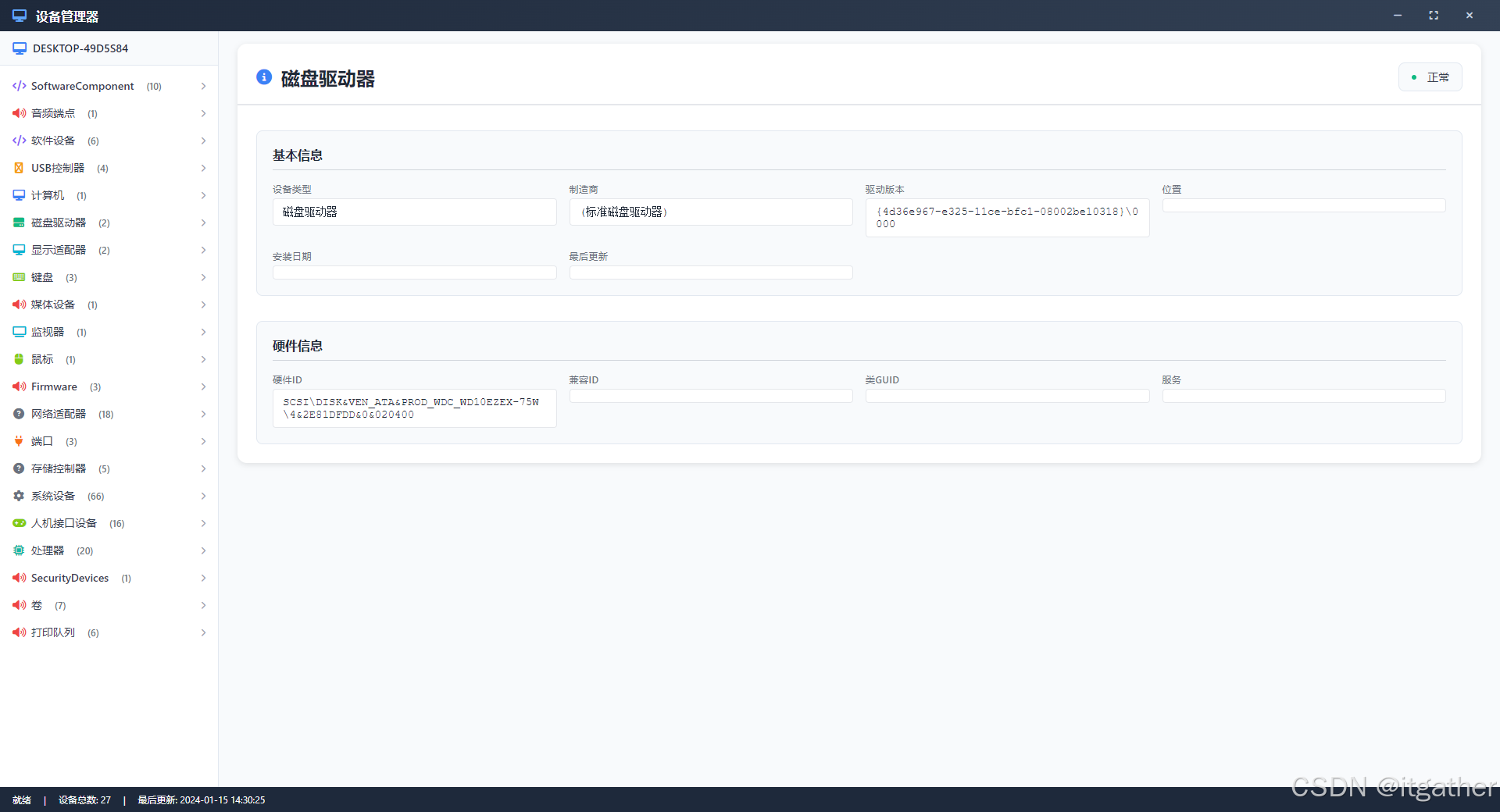Viewport: 1500px width, 812px height.
Task: Click the speaker icon beside 打印队列
Action: pyautogui.click(x=19, y=632)
